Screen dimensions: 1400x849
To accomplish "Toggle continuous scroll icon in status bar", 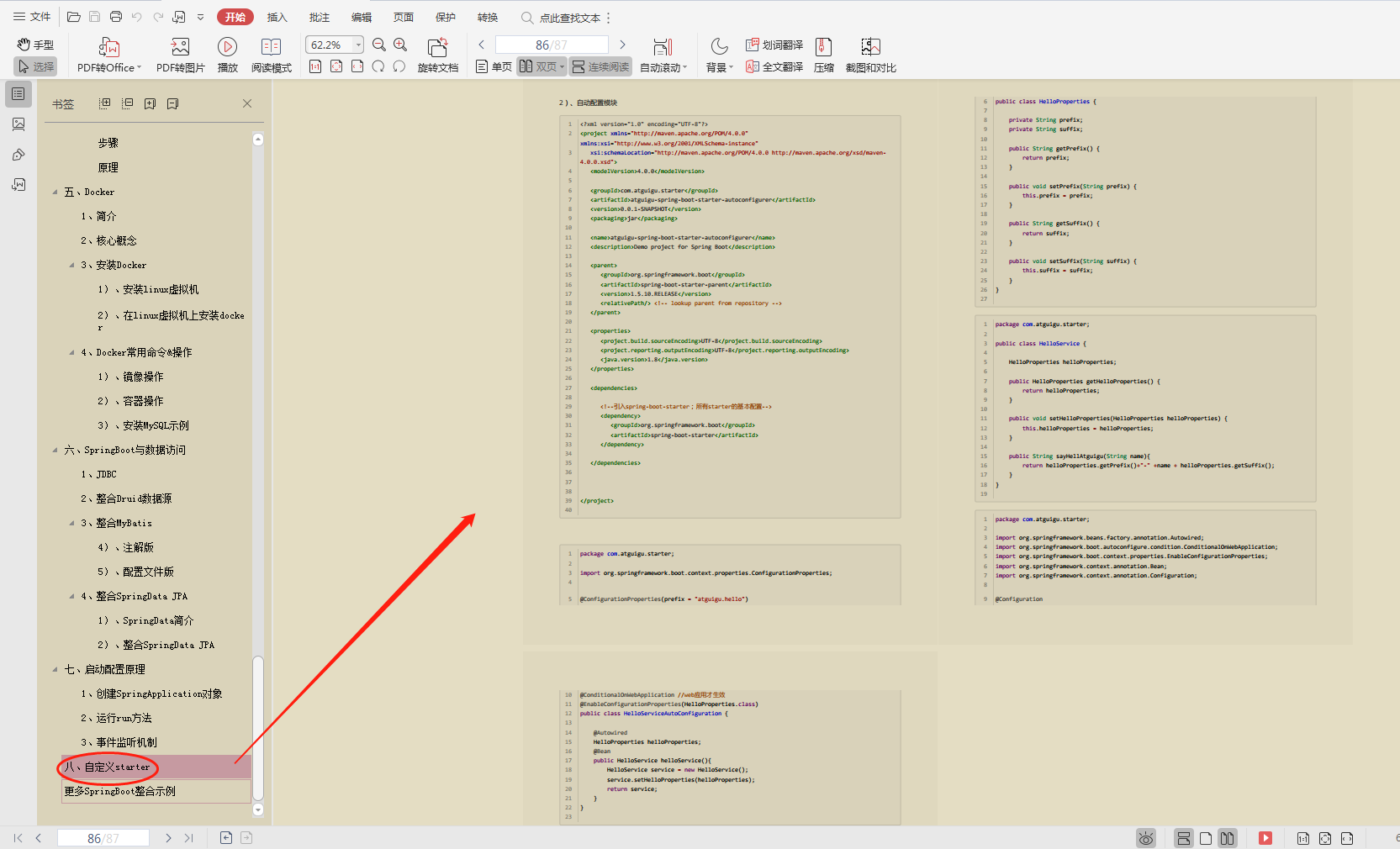I will click(x=1184, y=838).
